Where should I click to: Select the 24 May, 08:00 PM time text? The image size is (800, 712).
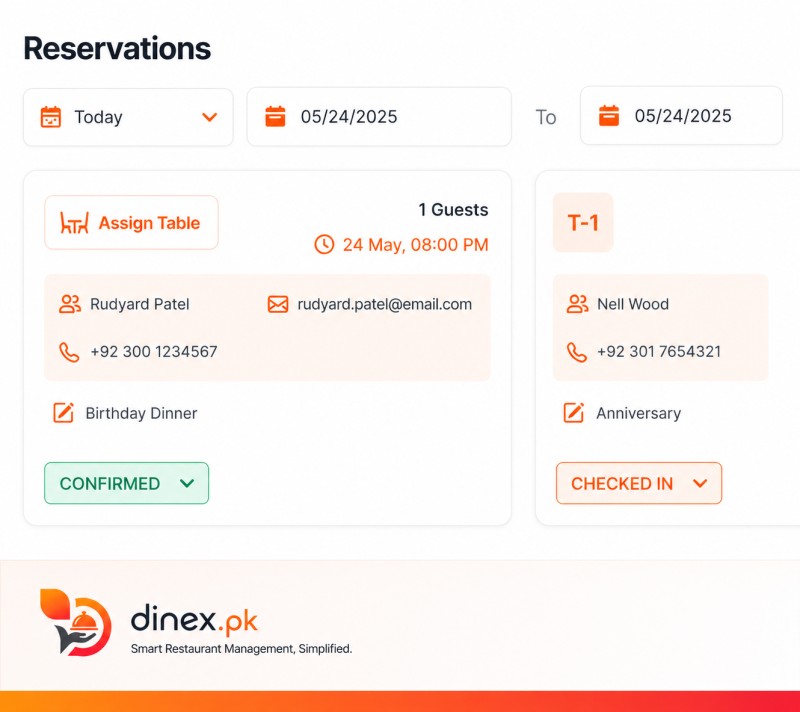pyautogui.click(x=415, y=245)
